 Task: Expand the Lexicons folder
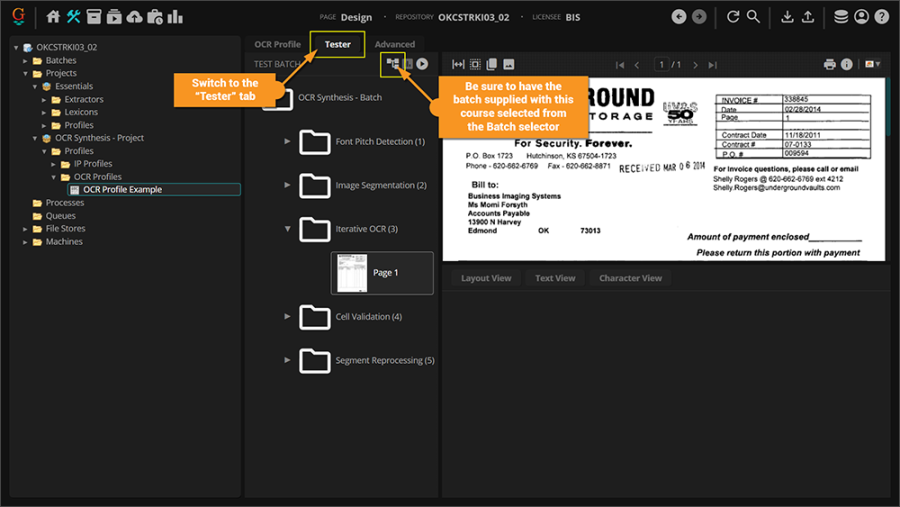pyautogui.click(x=44, y=112)
